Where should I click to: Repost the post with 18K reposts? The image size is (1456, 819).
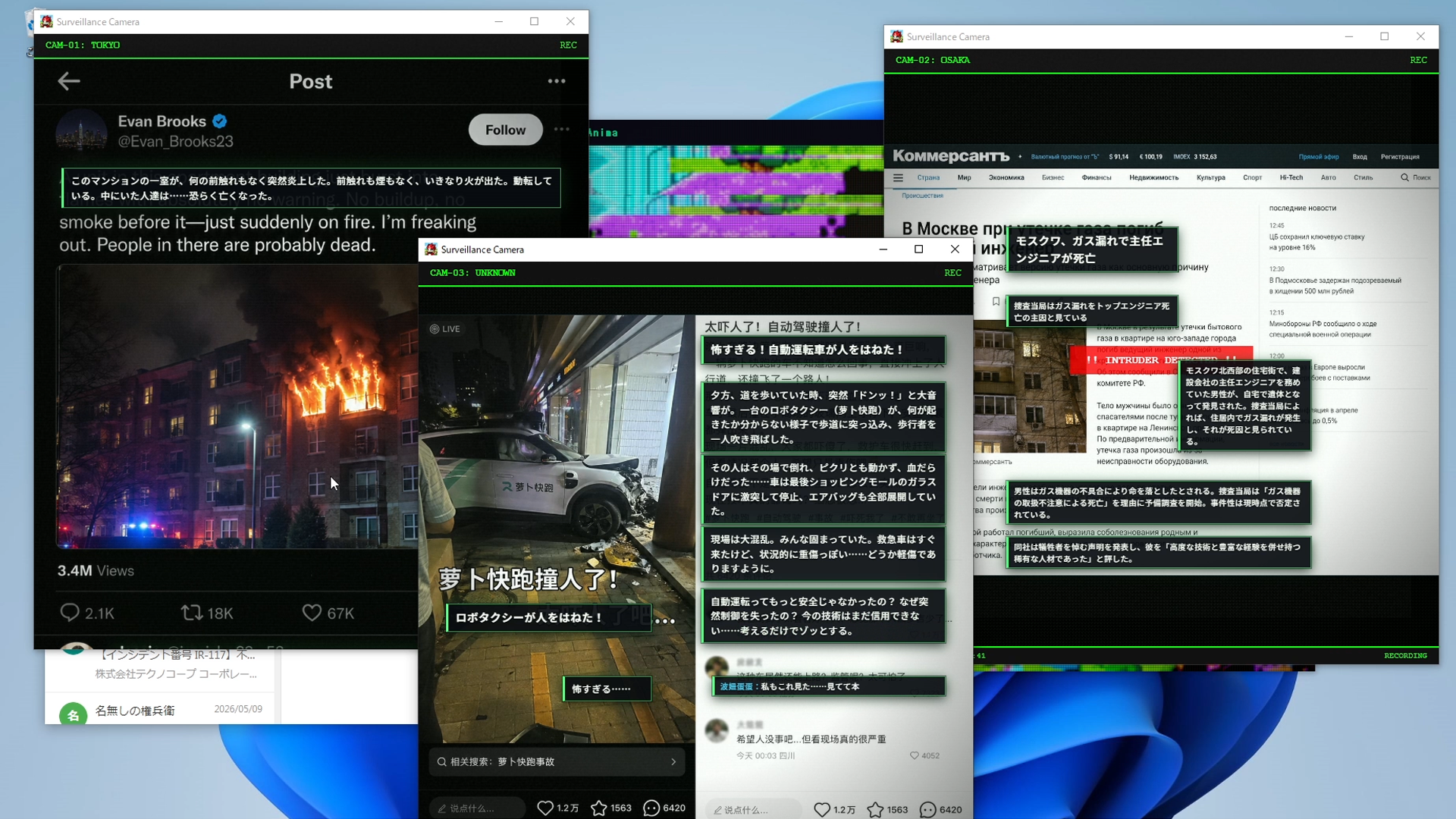point(206,613)
